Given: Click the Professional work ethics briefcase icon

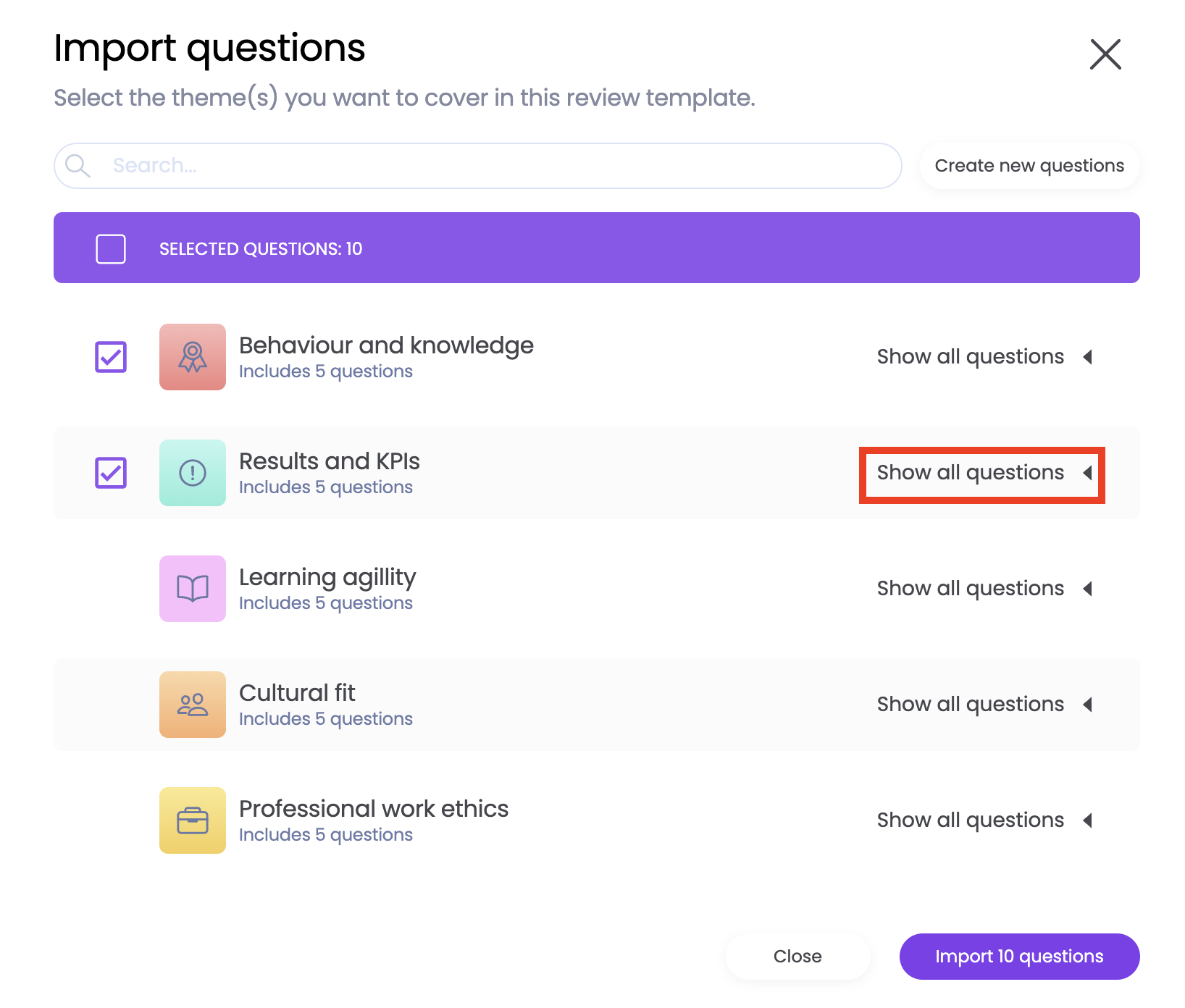Looking at the screenshot, I should point(193,820).
